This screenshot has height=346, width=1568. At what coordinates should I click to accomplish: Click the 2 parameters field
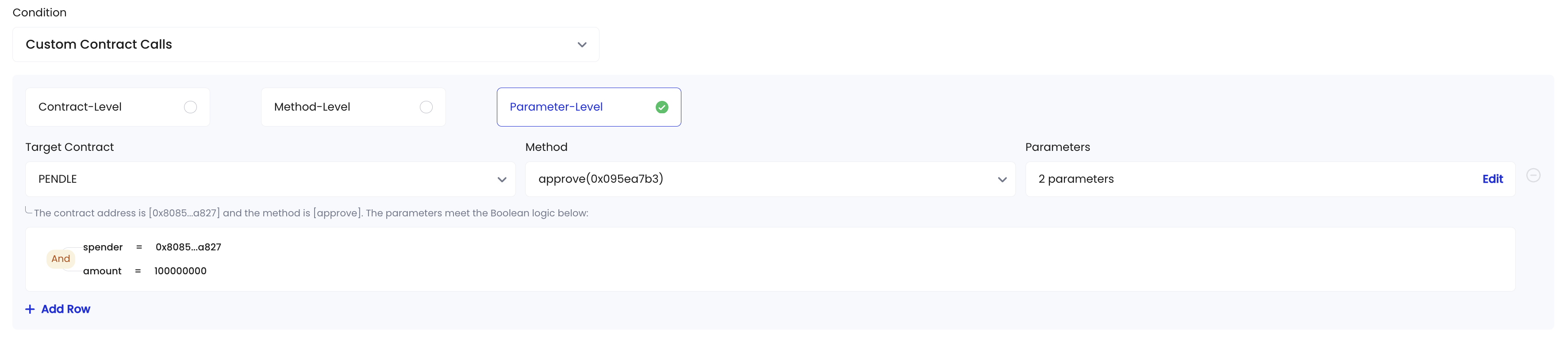(1270, 179)
